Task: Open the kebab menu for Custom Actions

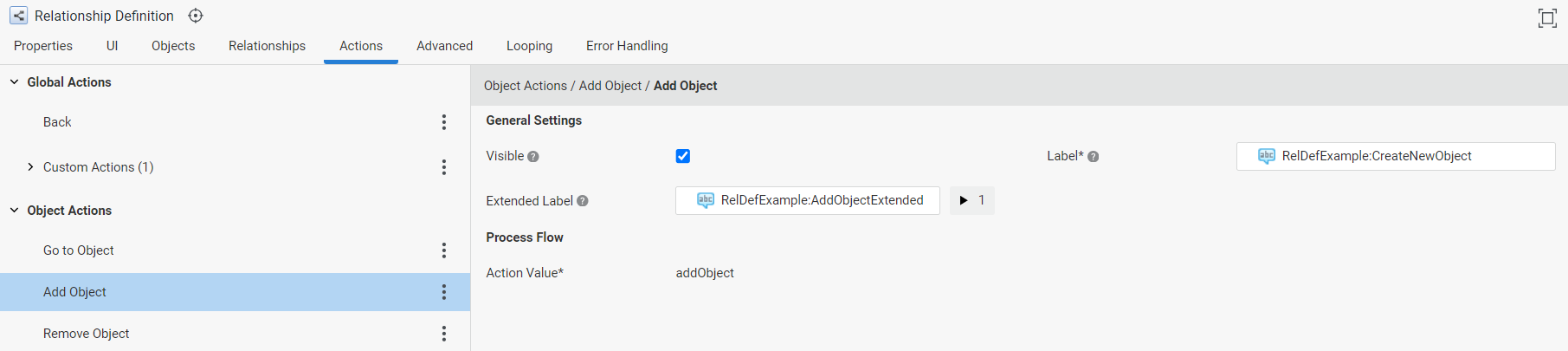Action: 444,167
